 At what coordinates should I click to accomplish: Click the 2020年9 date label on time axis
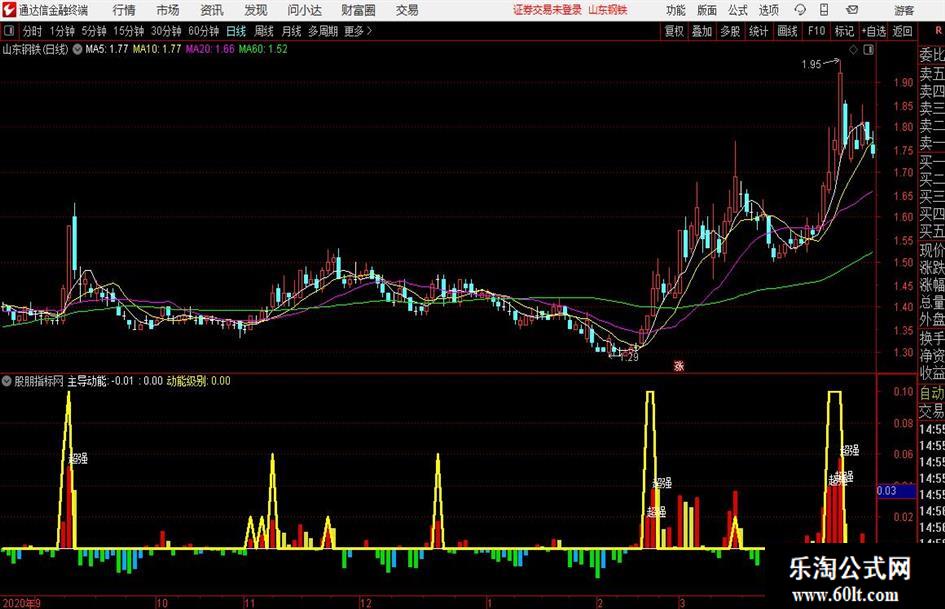(x=21, y=602)
